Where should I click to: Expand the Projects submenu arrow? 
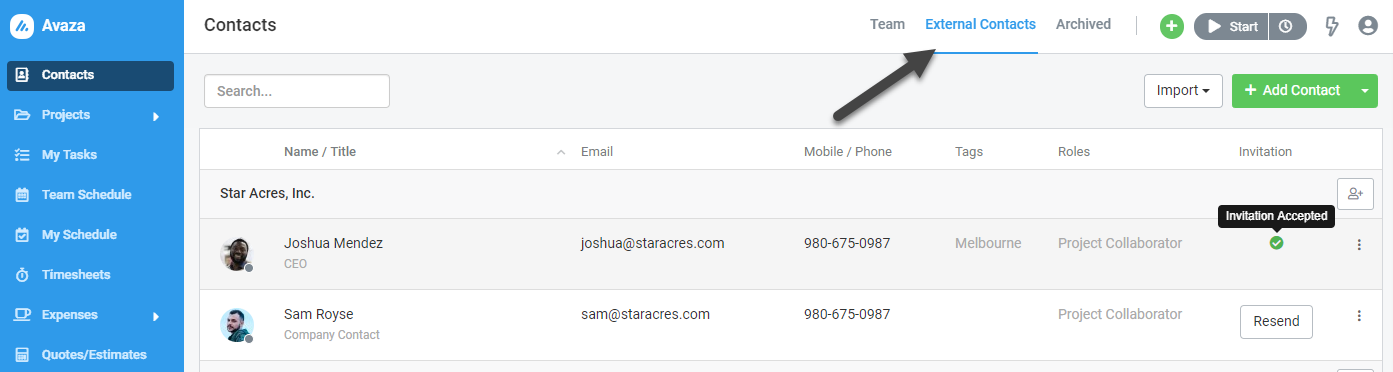click(156, 116)
